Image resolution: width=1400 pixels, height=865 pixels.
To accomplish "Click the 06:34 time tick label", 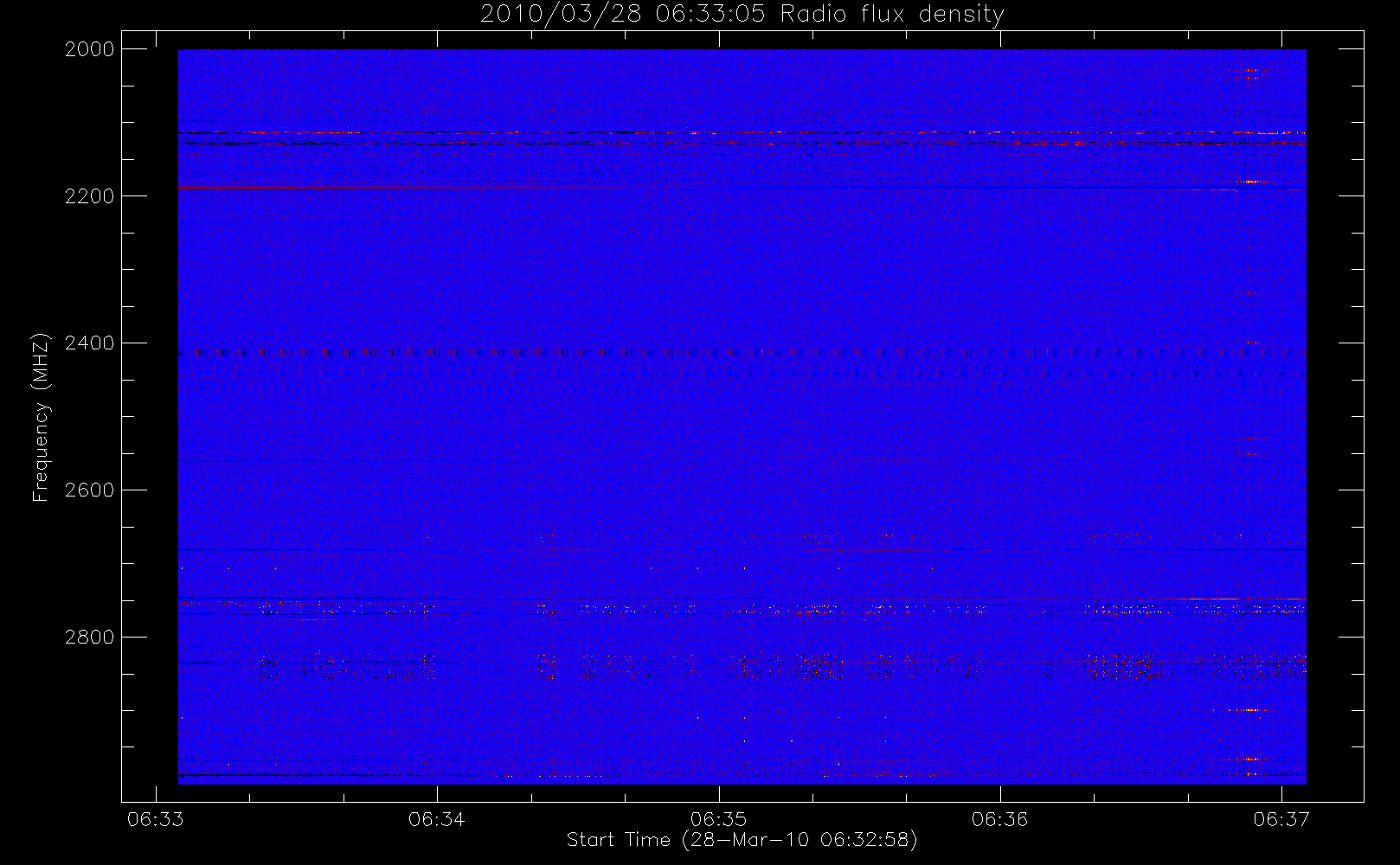I will 437,818.
